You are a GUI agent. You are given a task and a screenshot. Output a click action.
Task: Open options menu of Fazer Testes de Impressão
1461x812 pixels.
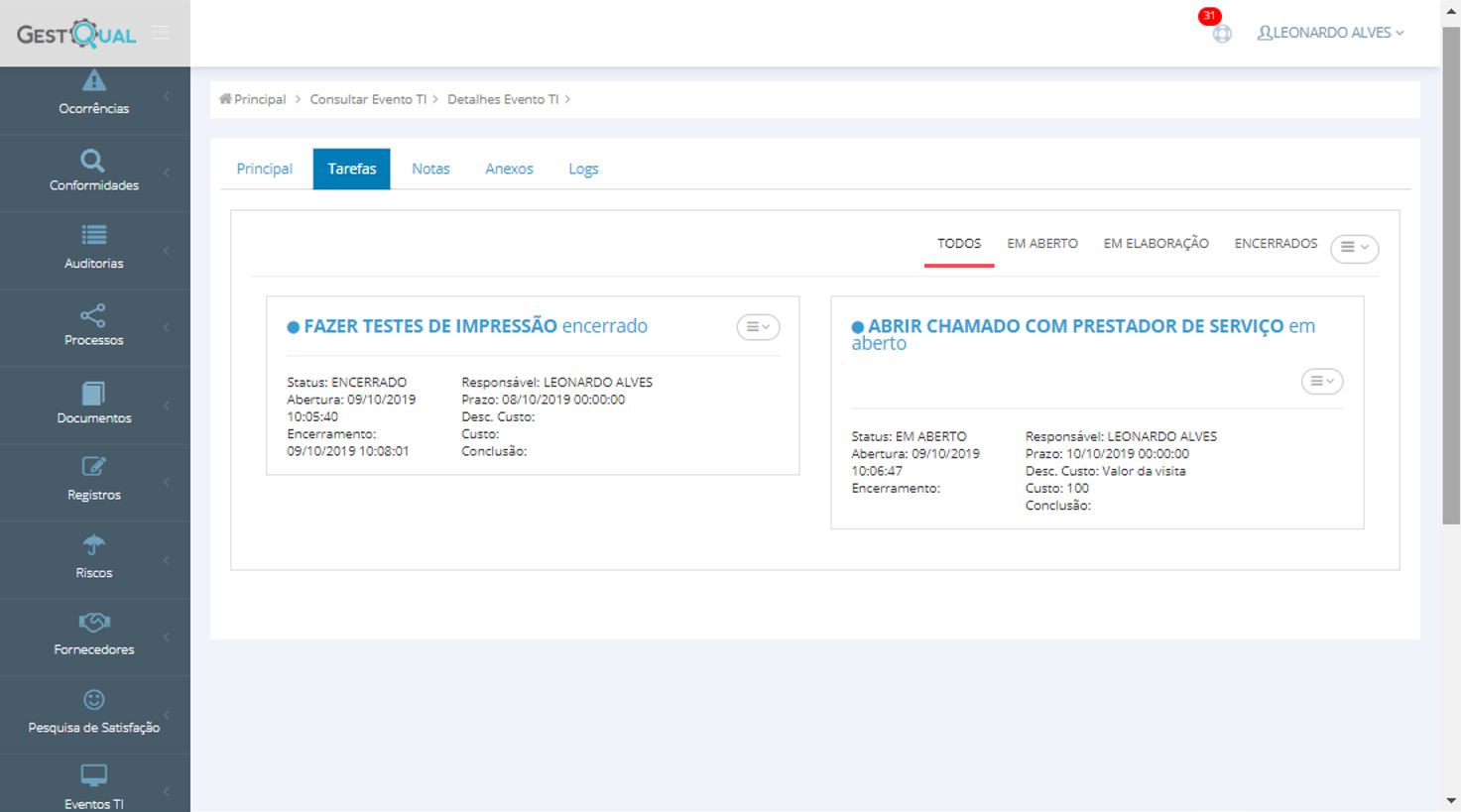click(x=758, y=327)
